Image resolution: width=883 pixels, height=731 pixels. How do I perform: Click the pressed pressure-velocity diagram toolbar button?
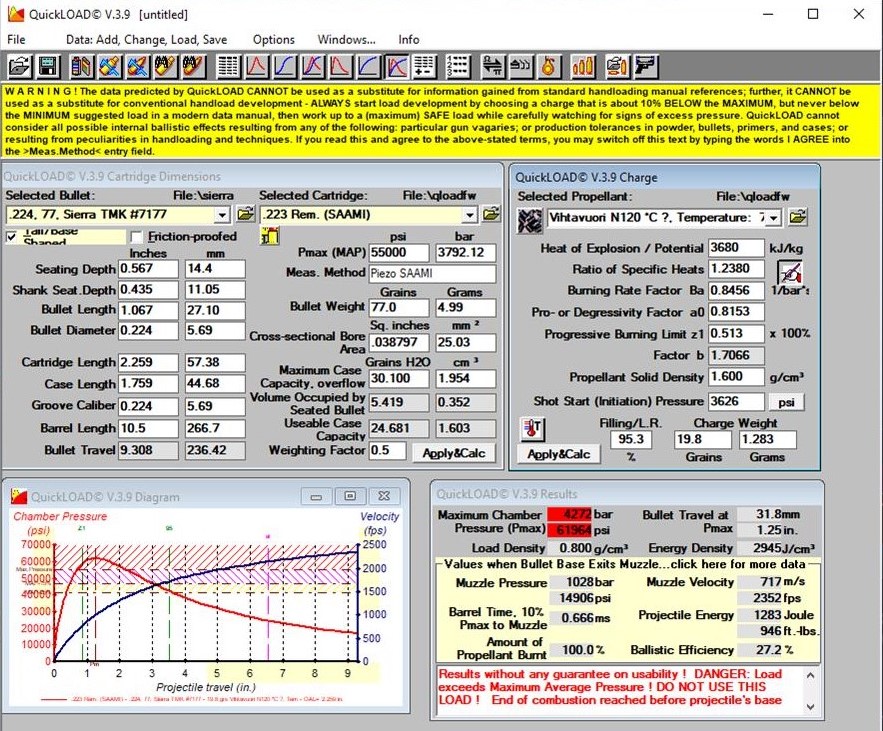pyautogui.click(x=397, y=66)
